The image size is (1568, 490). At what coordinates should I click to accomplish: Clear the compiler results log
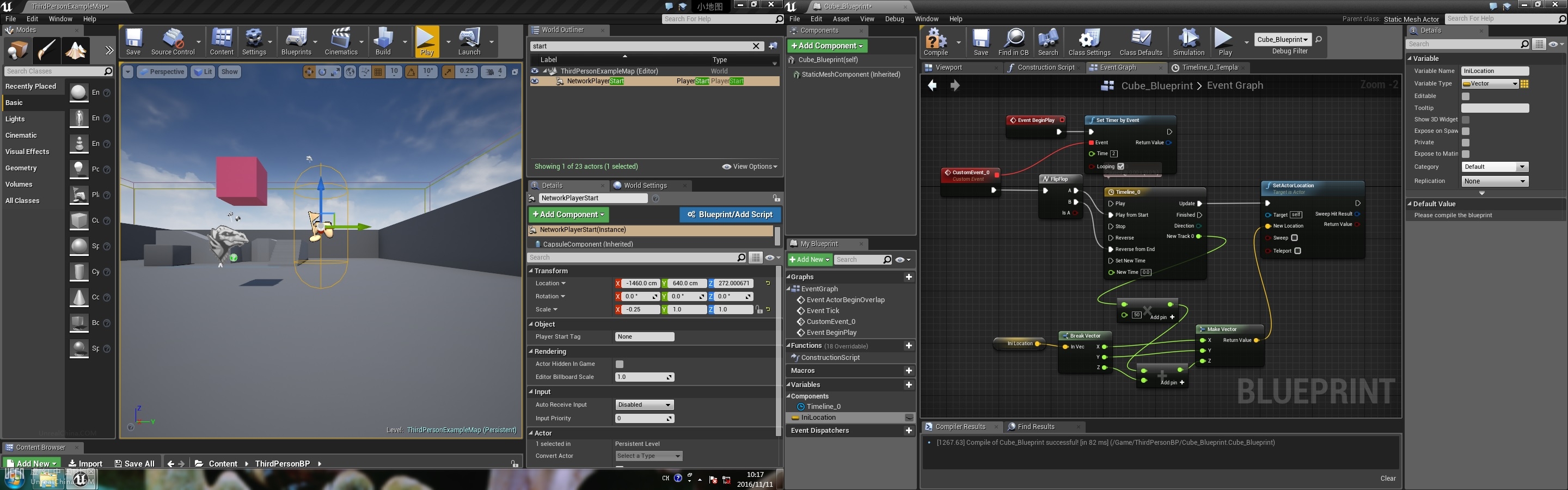pyautogui.click(x=1388, y=479)
